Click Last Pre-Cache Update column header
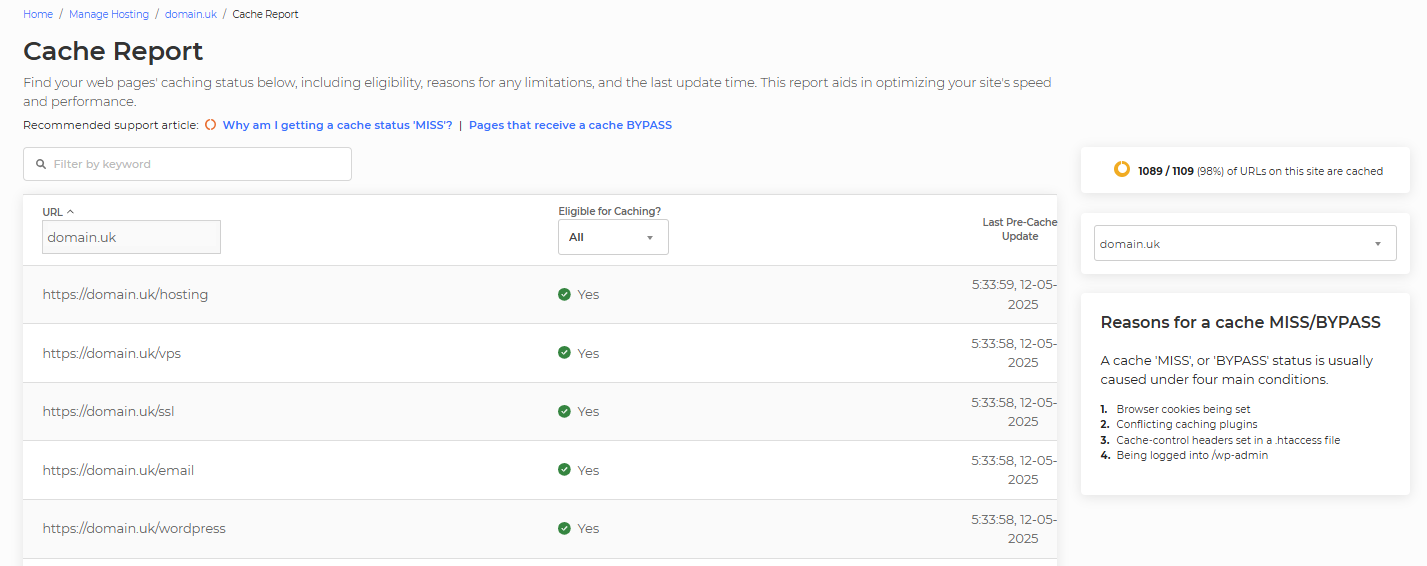Viewport: 1427px width, 566px height. [x=1020, y=229]
